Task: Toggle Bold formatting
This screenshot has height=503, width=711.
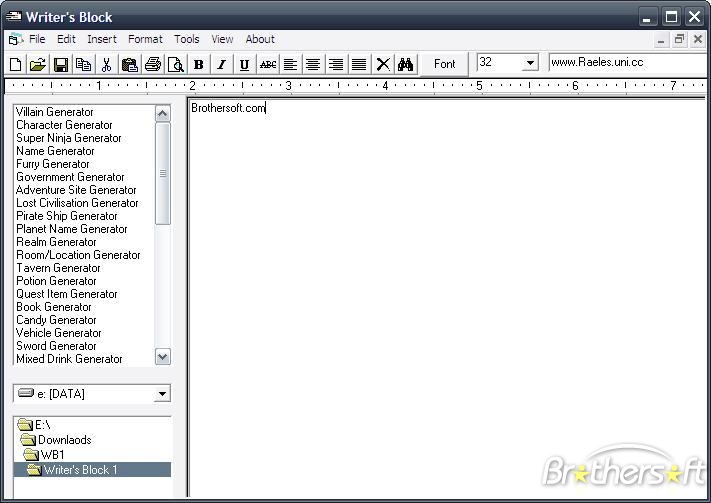Action: (x=199, y=65)
